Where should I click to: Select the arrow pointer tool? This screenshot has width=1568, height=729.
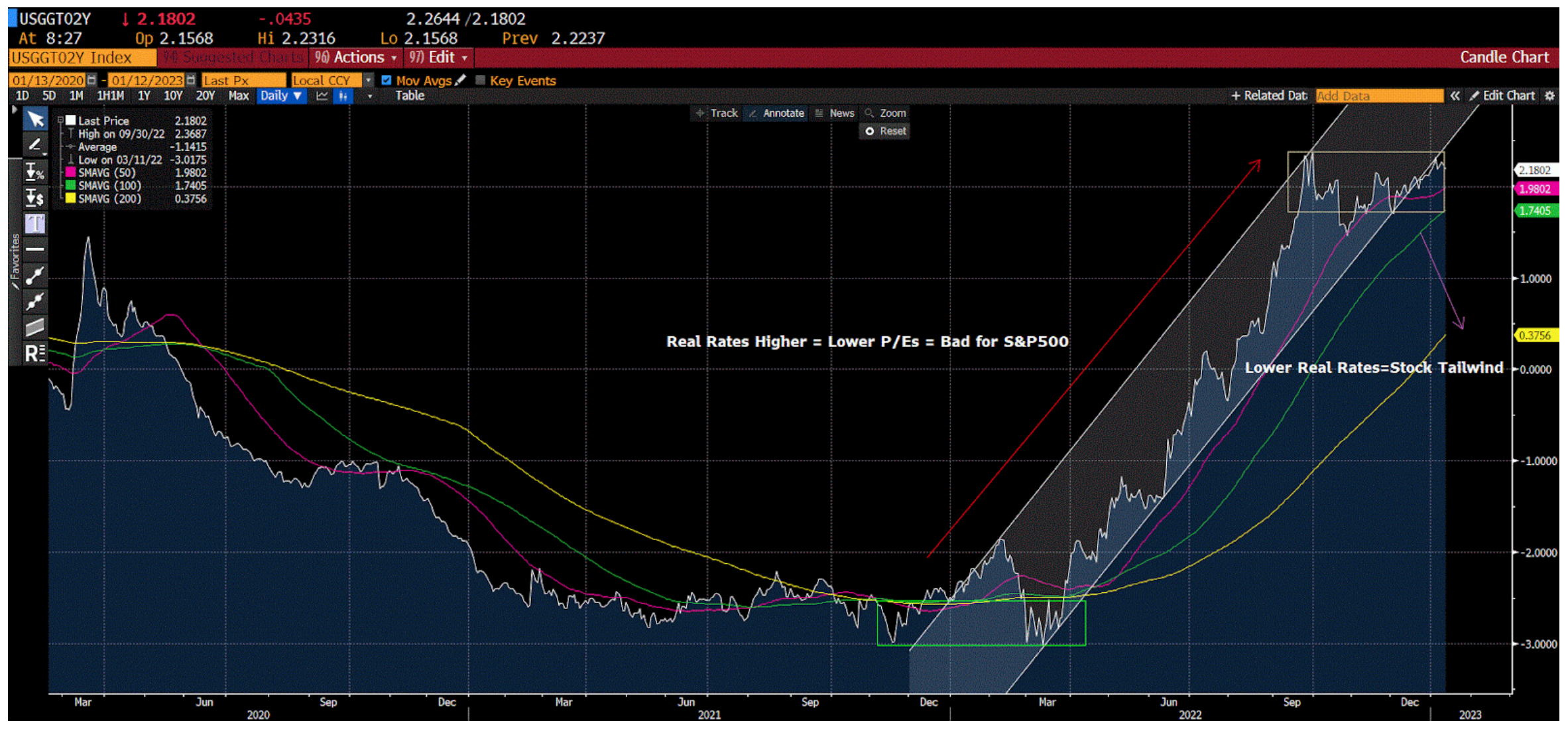pyautogui.click(x=35, y=119)
